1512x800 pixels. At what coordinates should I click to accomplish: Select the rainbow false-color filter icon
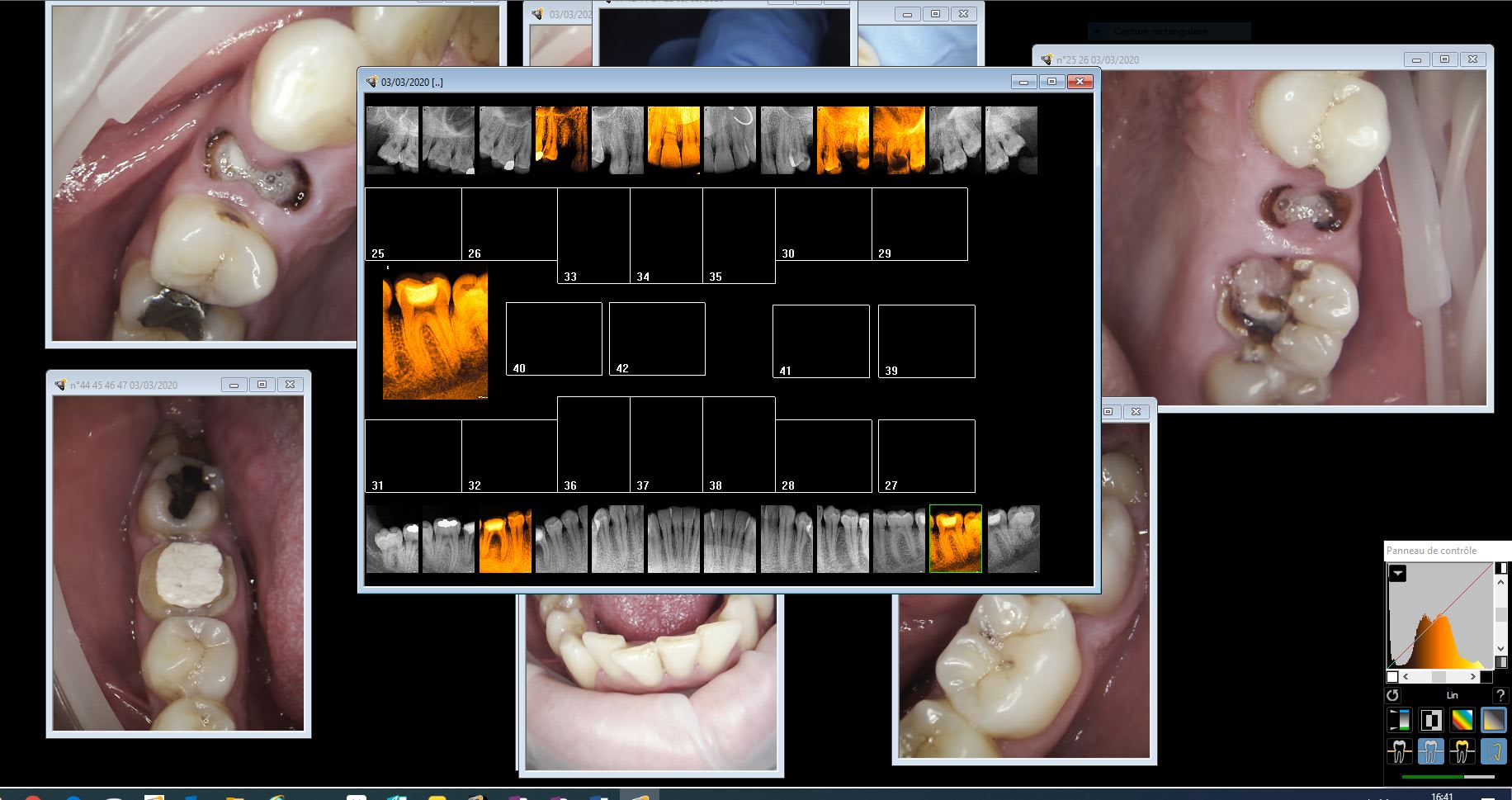[x=1462, y=720]
